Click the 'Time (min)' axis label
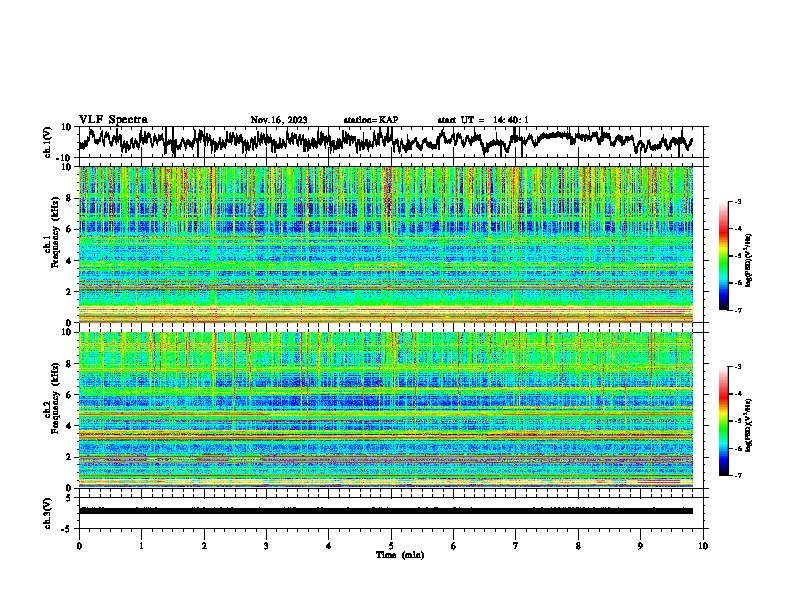This screenshot has width=792, height=612. coord(400,555)
